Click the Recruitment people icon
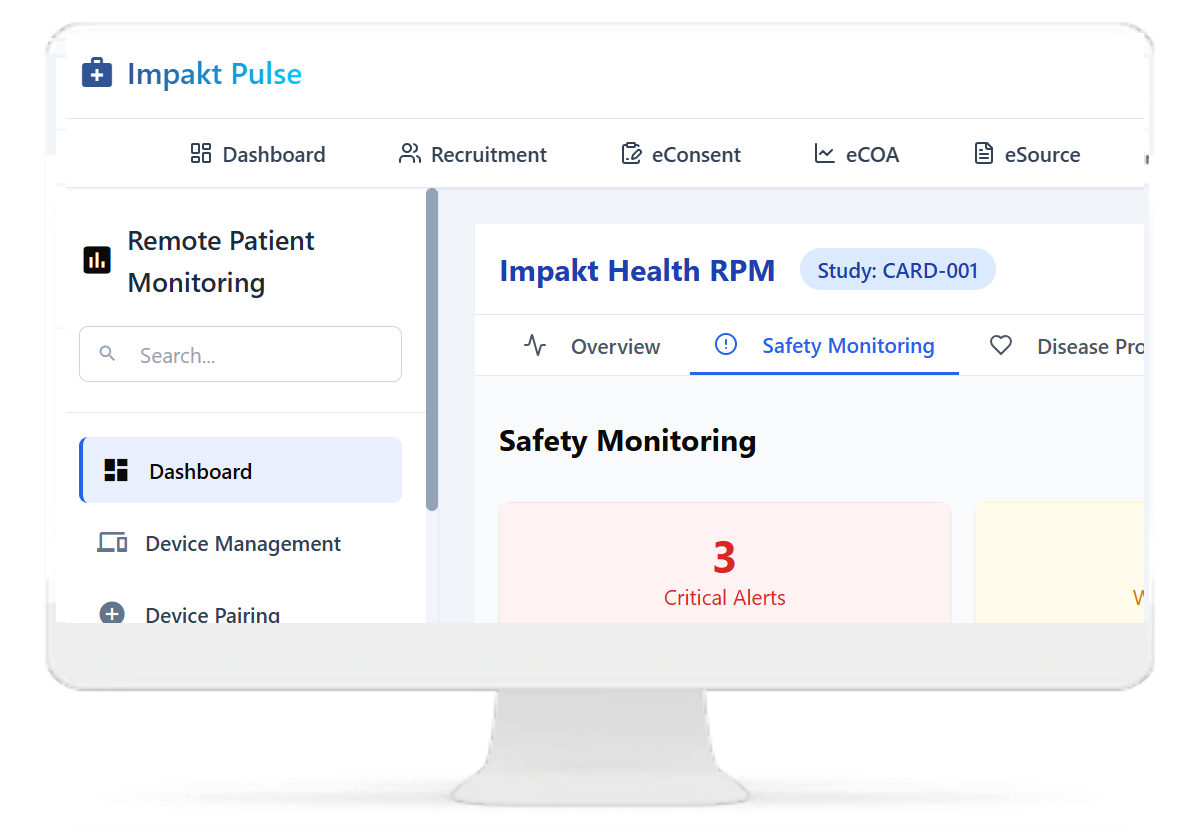This screenshot has height=832, width=1200. tap(410, 154)
